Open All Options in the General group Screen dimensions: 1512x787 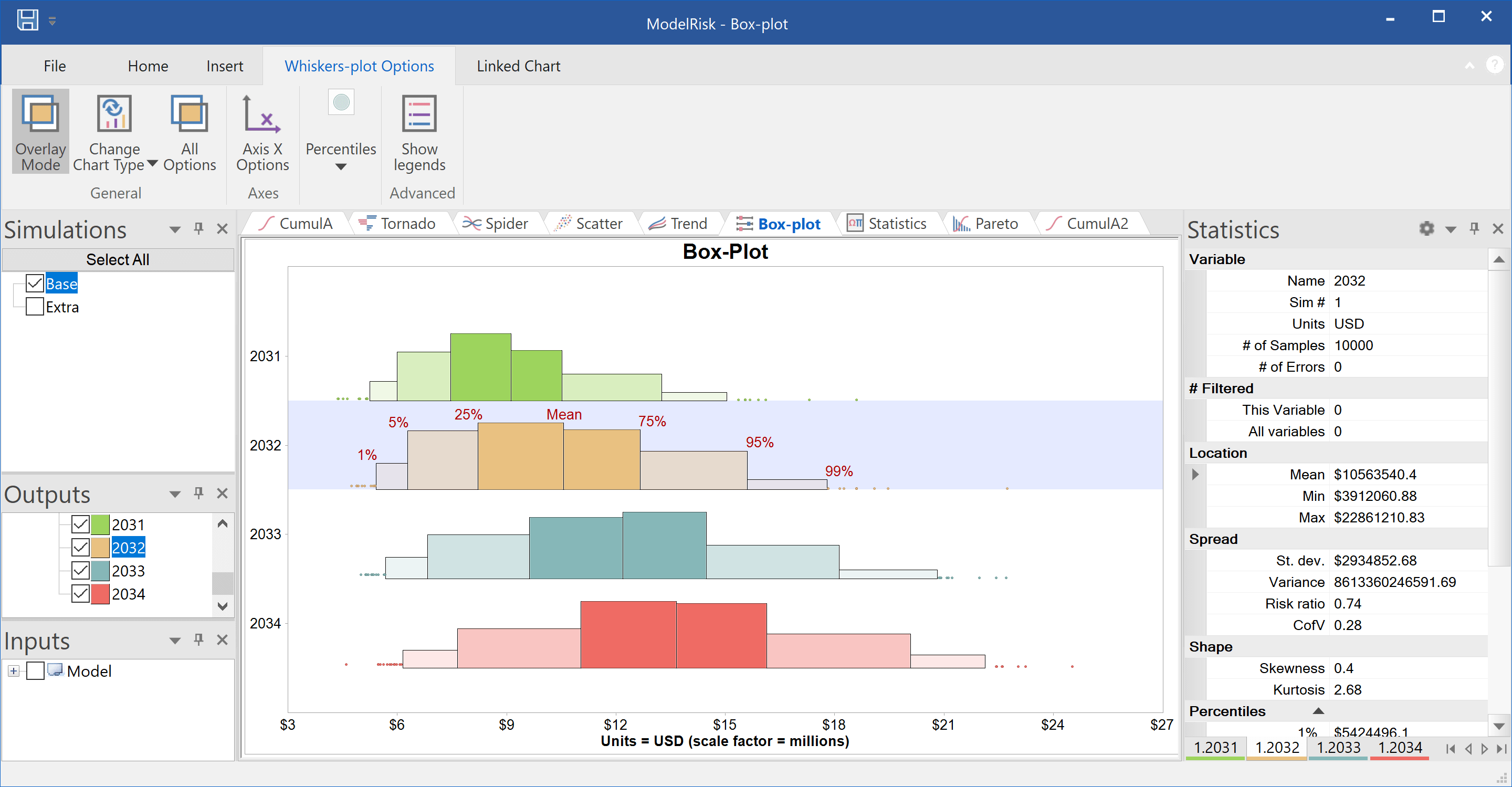(x=189, y=131)
